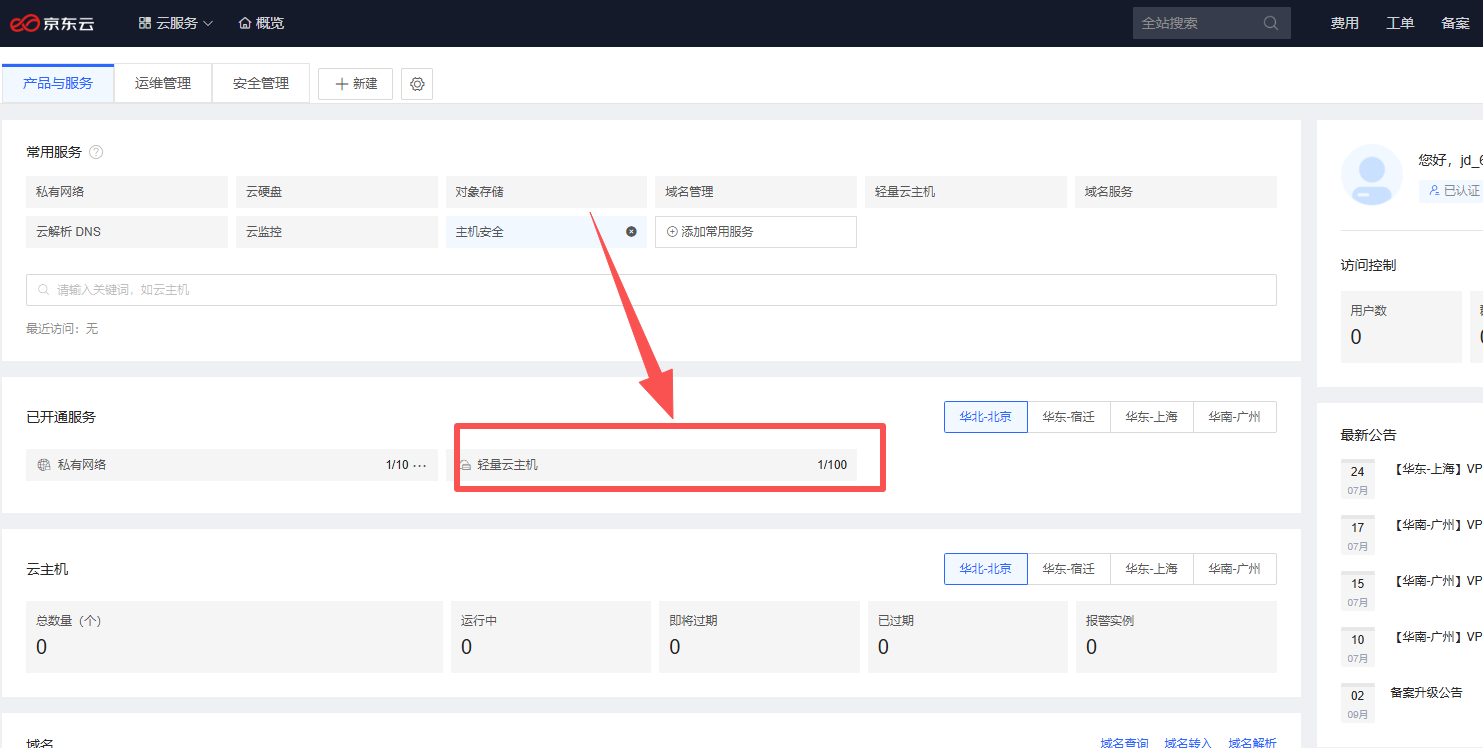Click the 总数量（个） card
The width and height of the screenshot is (1483, 748).
coord(234,637)
